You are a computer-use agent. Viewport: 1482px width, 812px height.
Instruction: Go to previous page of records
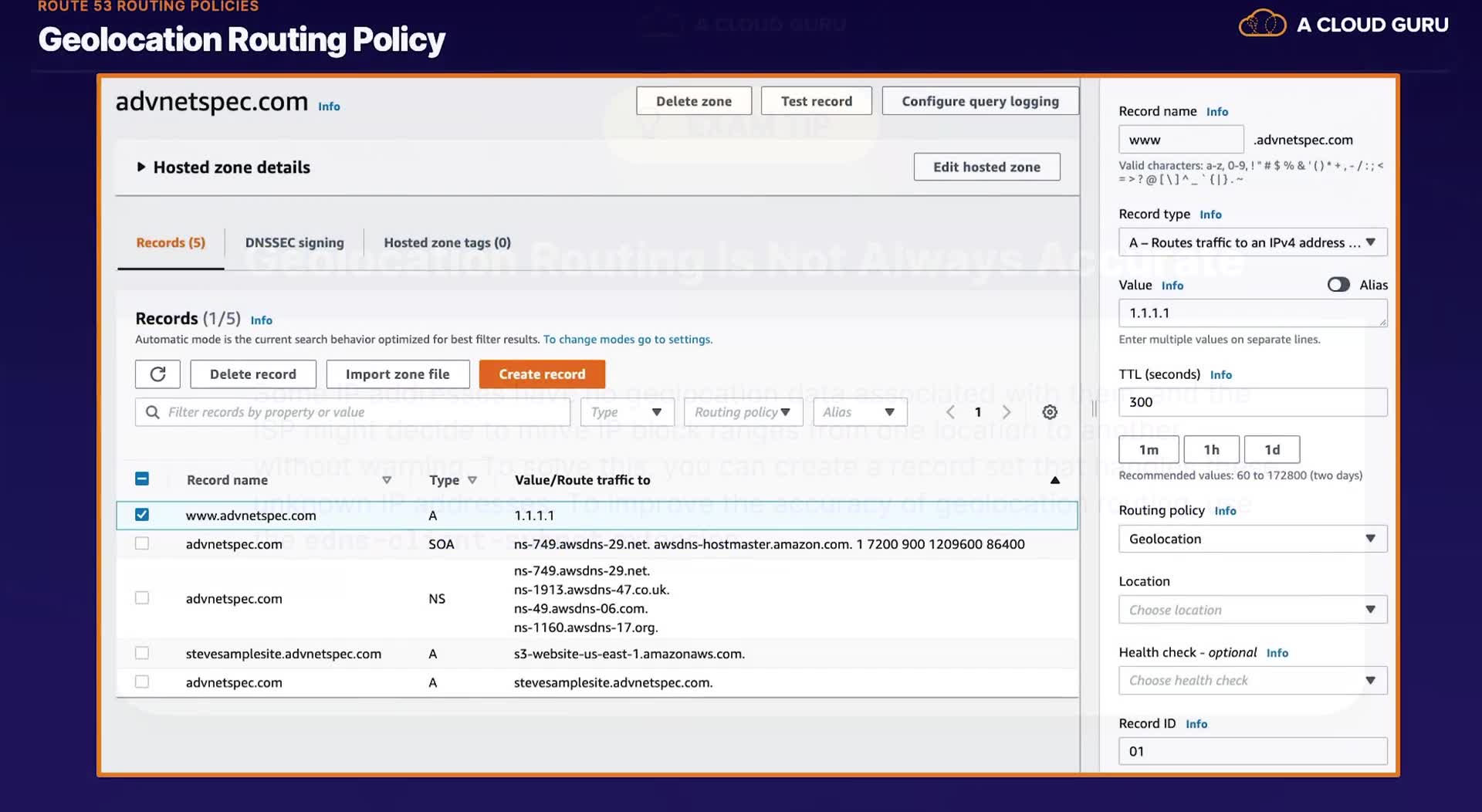pos(950,412)
